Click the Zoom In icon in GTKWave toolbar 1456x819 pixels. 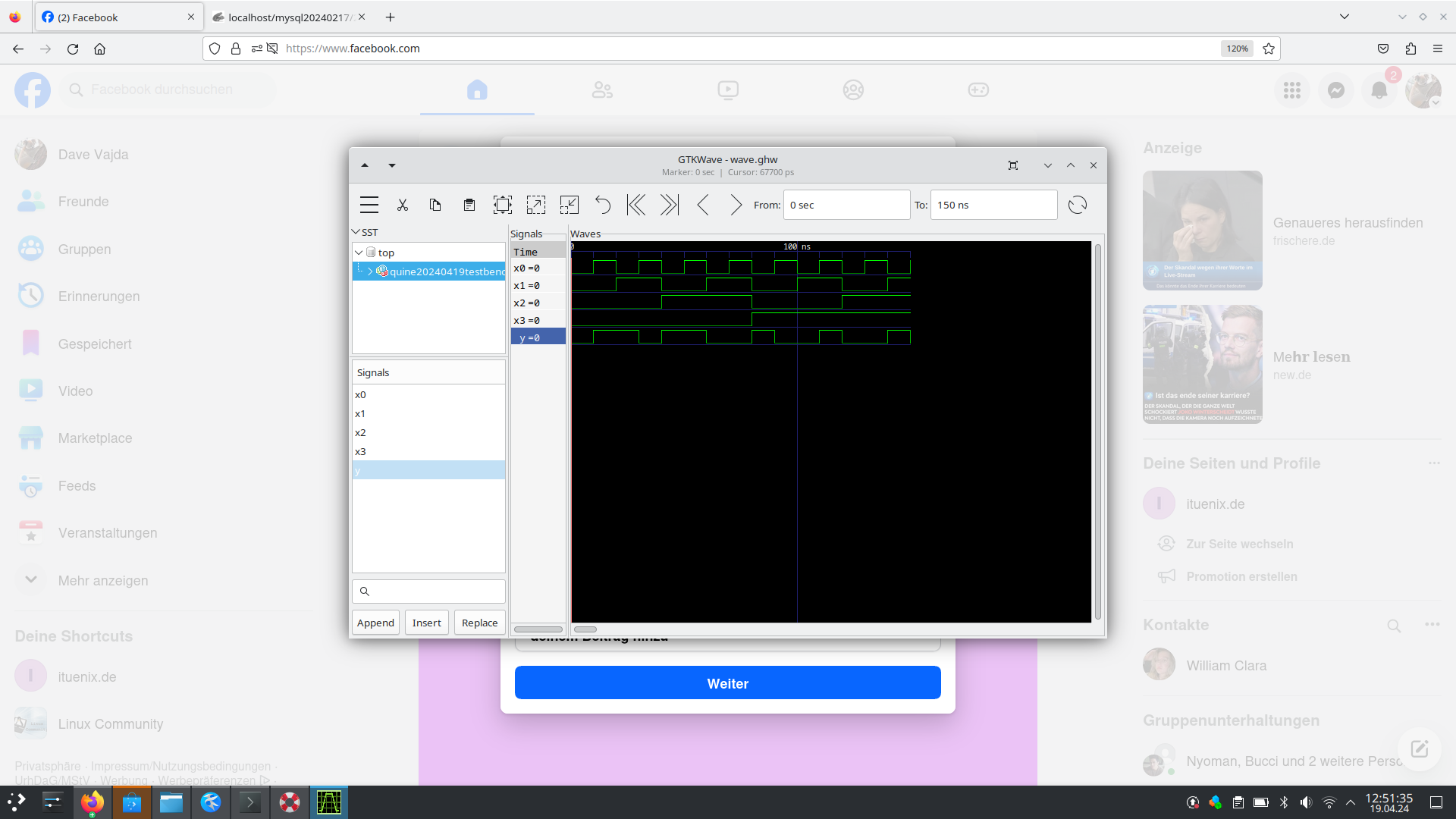coord(535,204)
